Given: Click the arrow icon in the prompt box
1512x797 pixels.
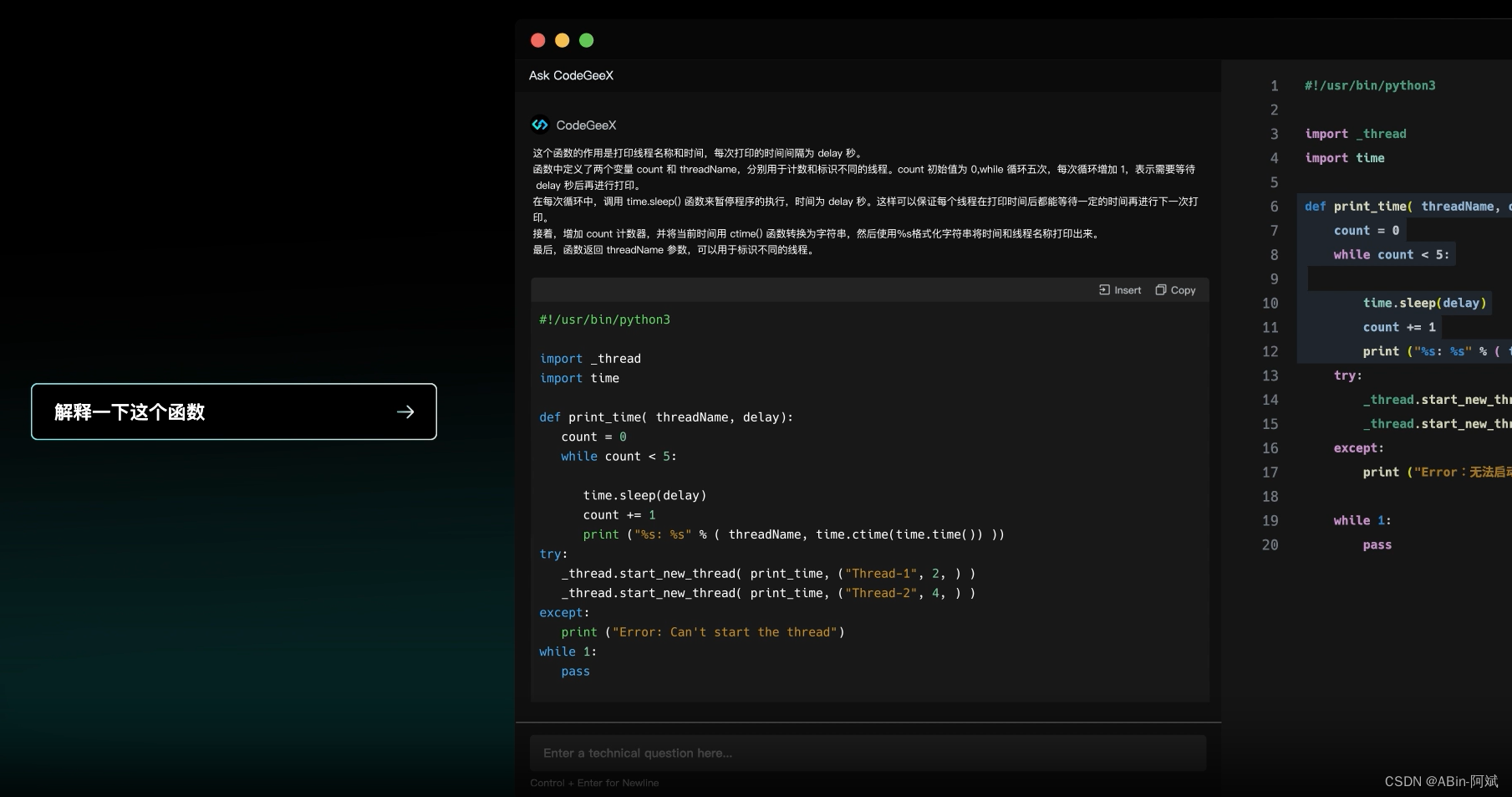Looking at the screenshot, I should [x=405, y=411].
